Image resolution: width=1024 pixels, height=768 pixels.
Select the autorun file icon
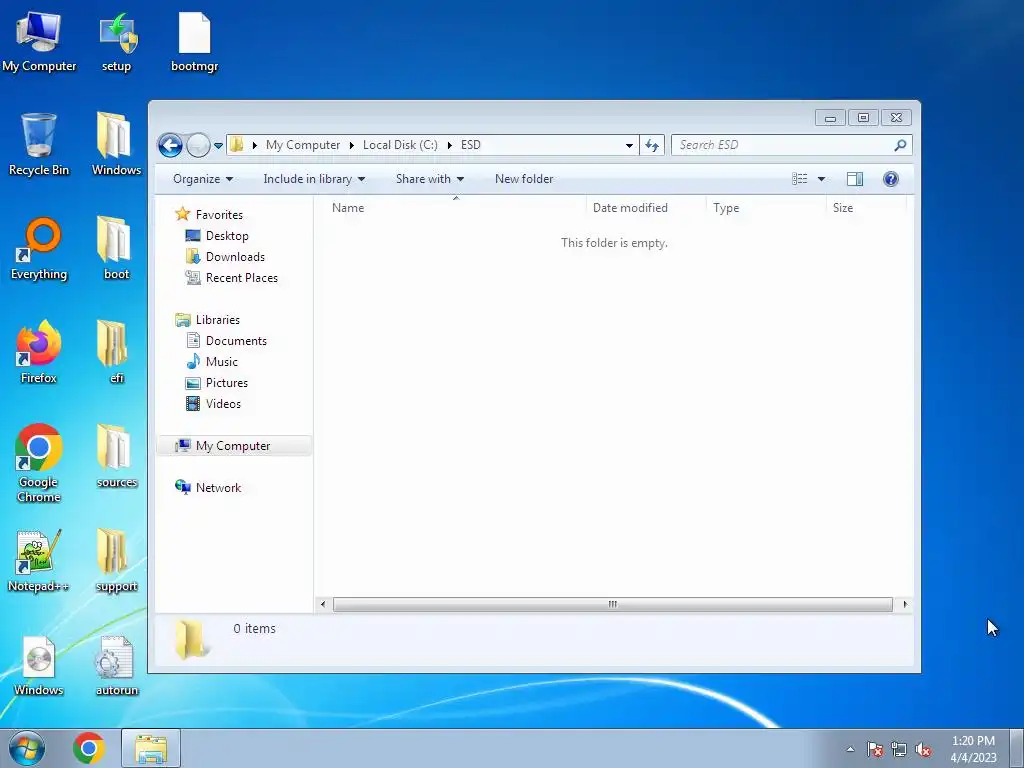click(116, 666)
